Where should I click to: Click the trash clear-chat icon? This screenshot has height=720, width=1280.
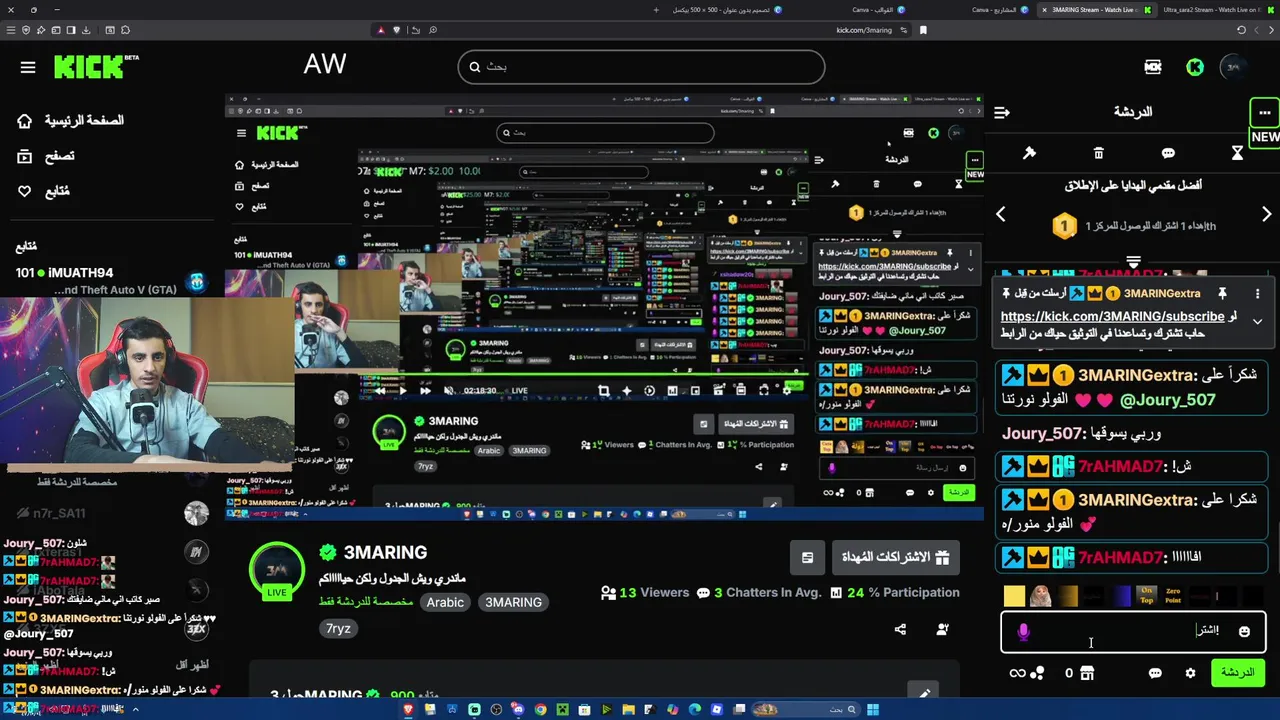tap(1098, 153)
